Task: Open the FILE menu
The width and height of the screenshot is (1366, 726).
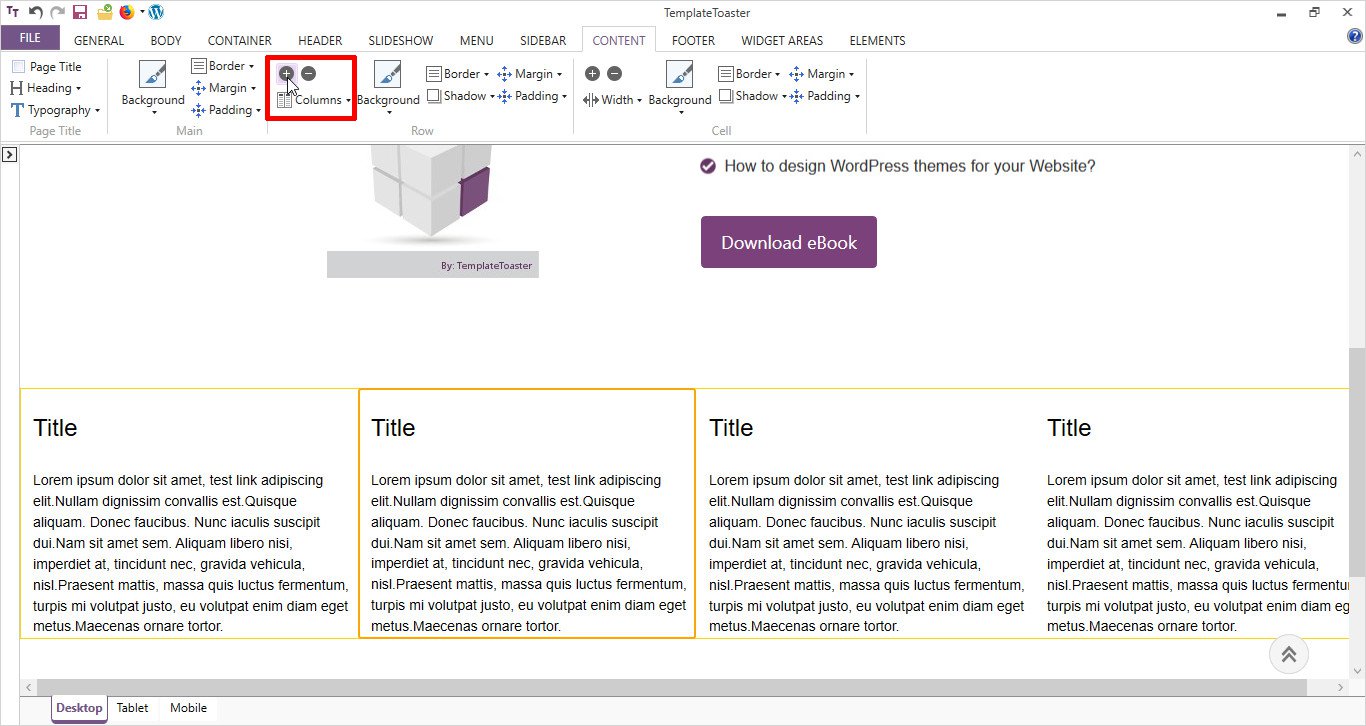Action: click(x=30, y=38)
